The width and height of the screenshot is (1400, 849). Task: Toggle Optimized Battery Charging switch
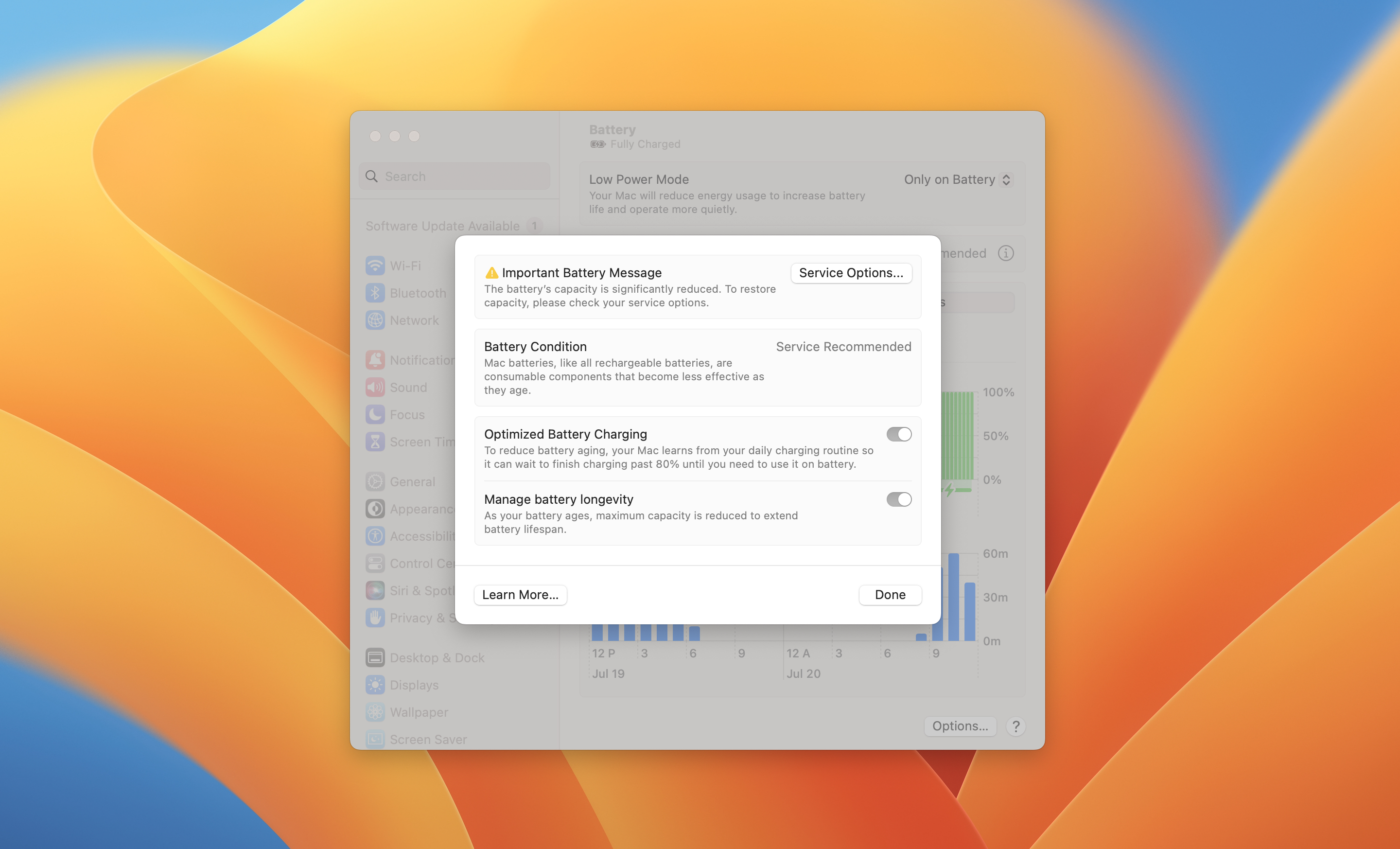pyautogui.click(x=898, y=434)
